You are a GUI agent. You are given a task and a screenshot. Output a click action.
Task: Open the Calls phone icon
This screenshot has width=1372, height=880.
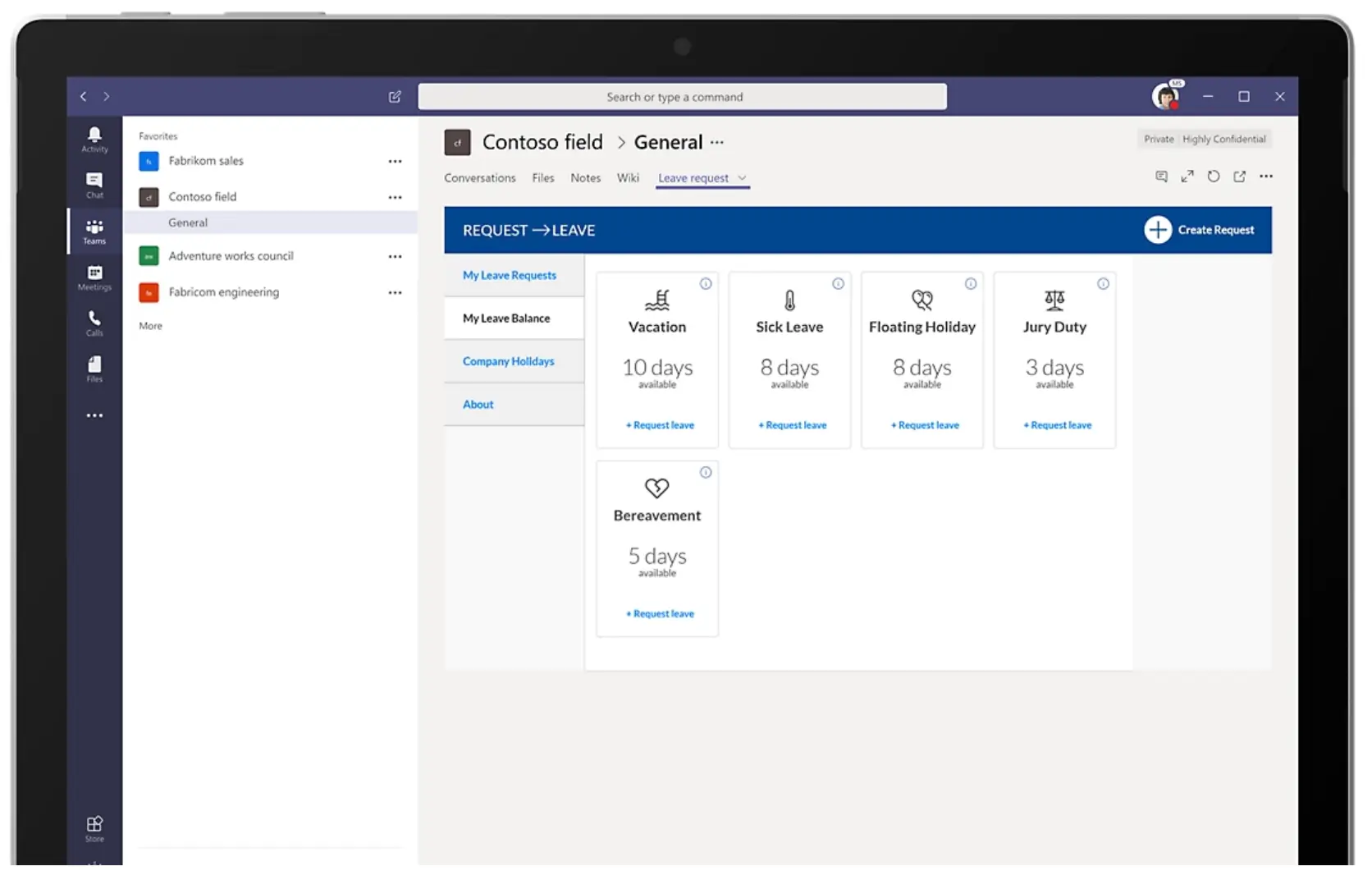coord(94,323)
